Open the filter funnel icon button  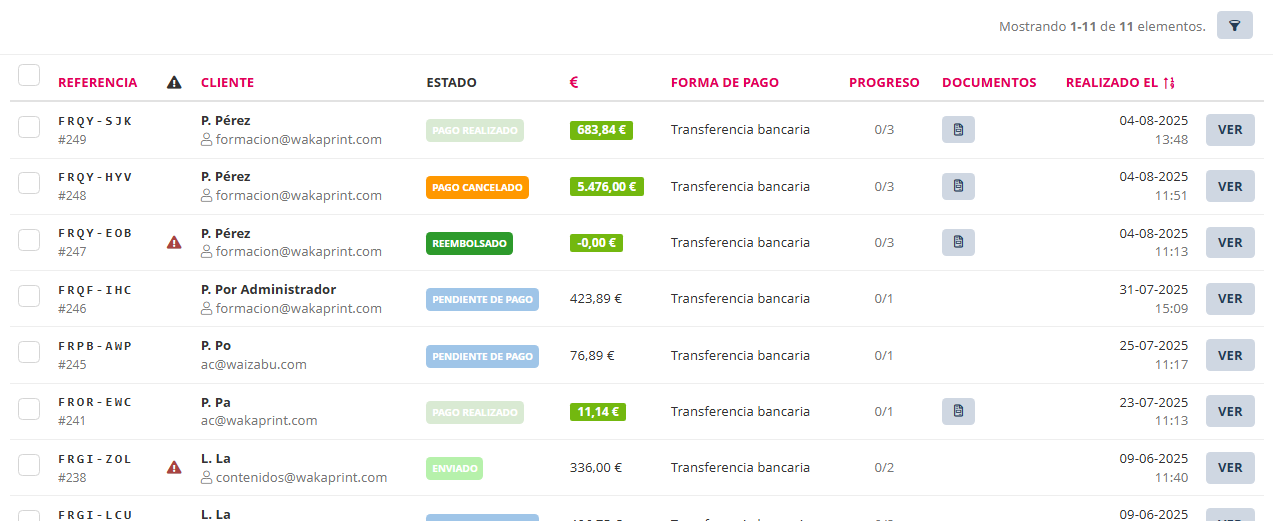pos(1234,26)
